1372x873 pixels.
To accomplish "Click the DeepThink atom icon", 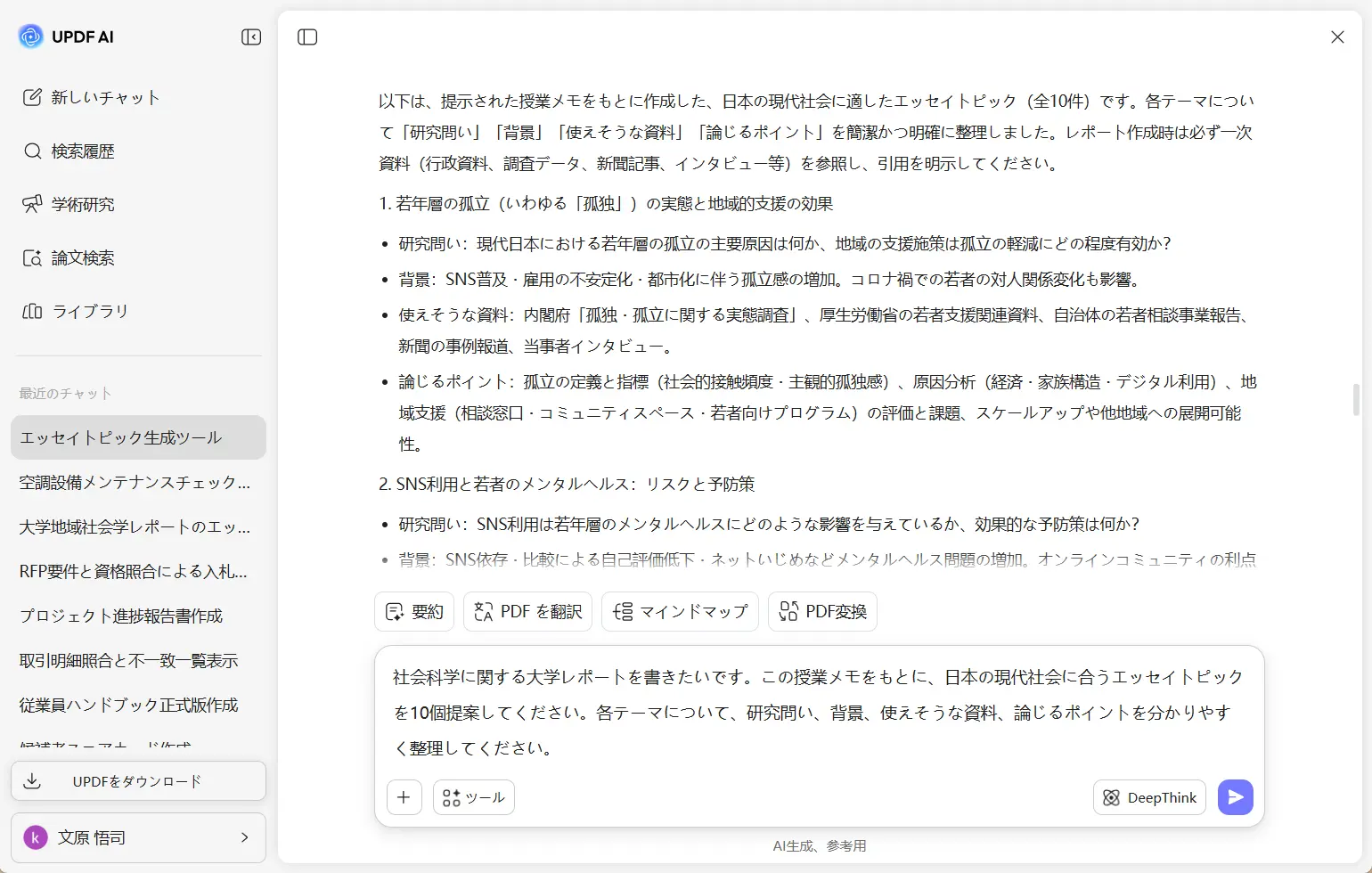I will coord(1111,797).
